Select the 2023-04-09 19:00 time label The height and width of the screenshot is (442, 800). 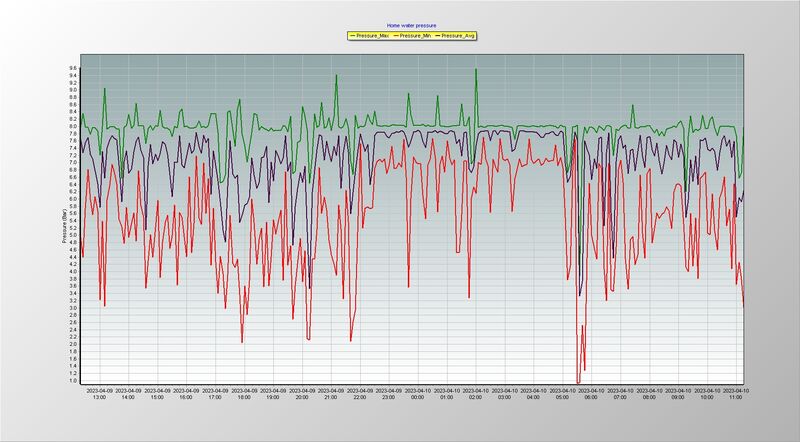pyautogui.click(x=273, y=394)
